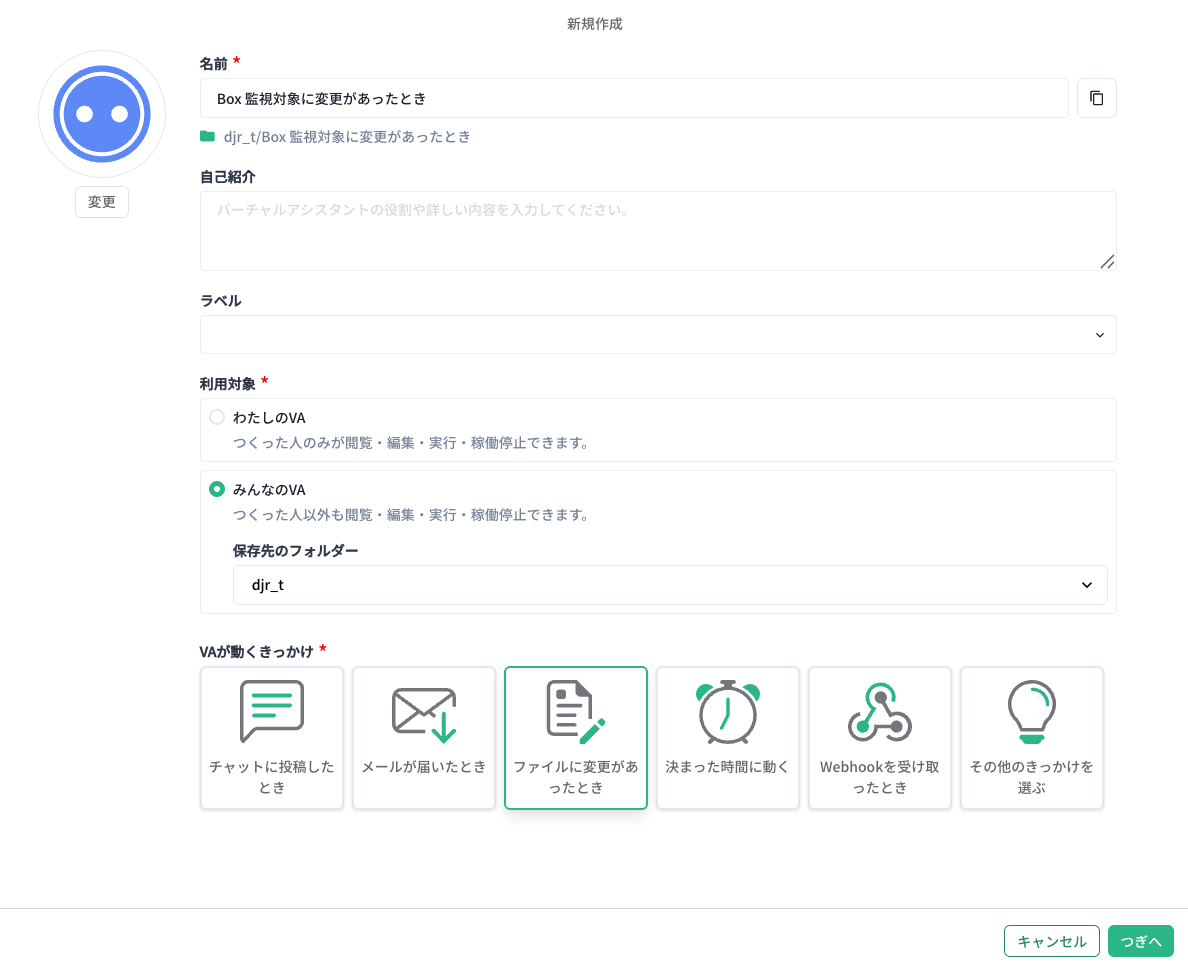Click the blue robot avatar image
The height and width of the screenshot is (966, 1188).
[x=102, y=114]
